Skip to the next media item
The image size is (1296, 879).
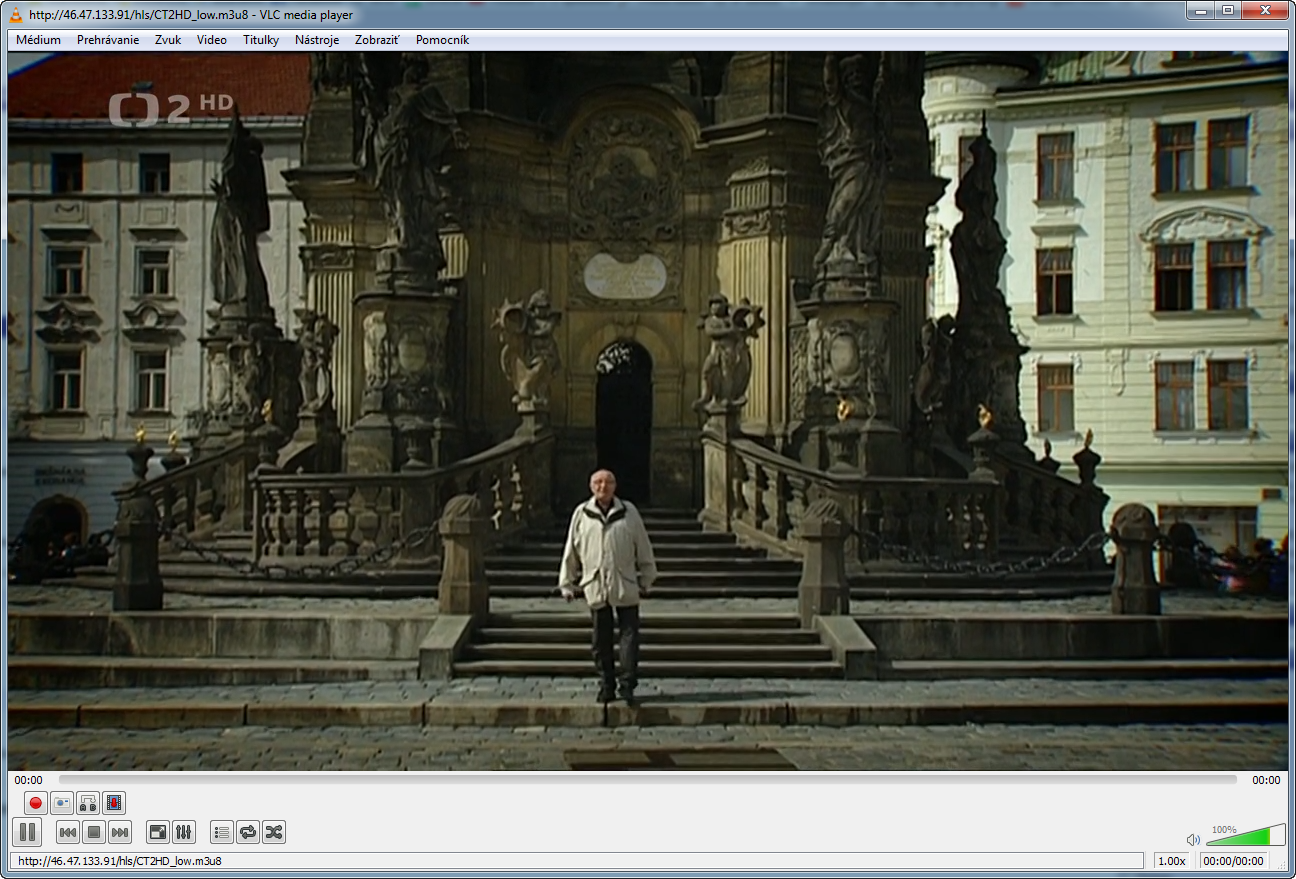[120, 832]
